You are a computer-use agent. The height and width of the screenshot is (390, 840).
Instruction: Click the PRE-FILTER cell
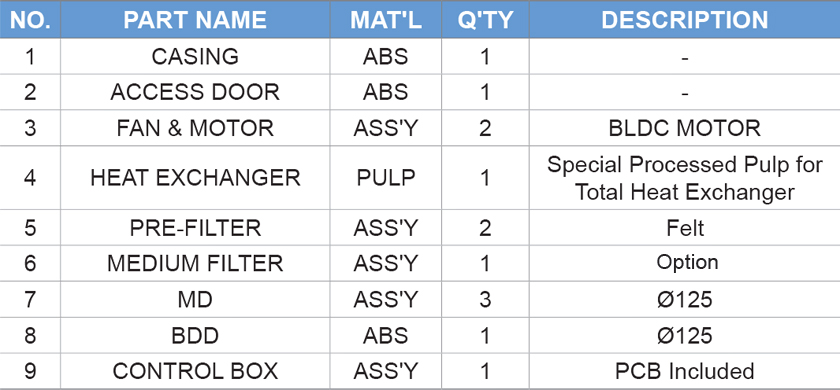[195, 228]
